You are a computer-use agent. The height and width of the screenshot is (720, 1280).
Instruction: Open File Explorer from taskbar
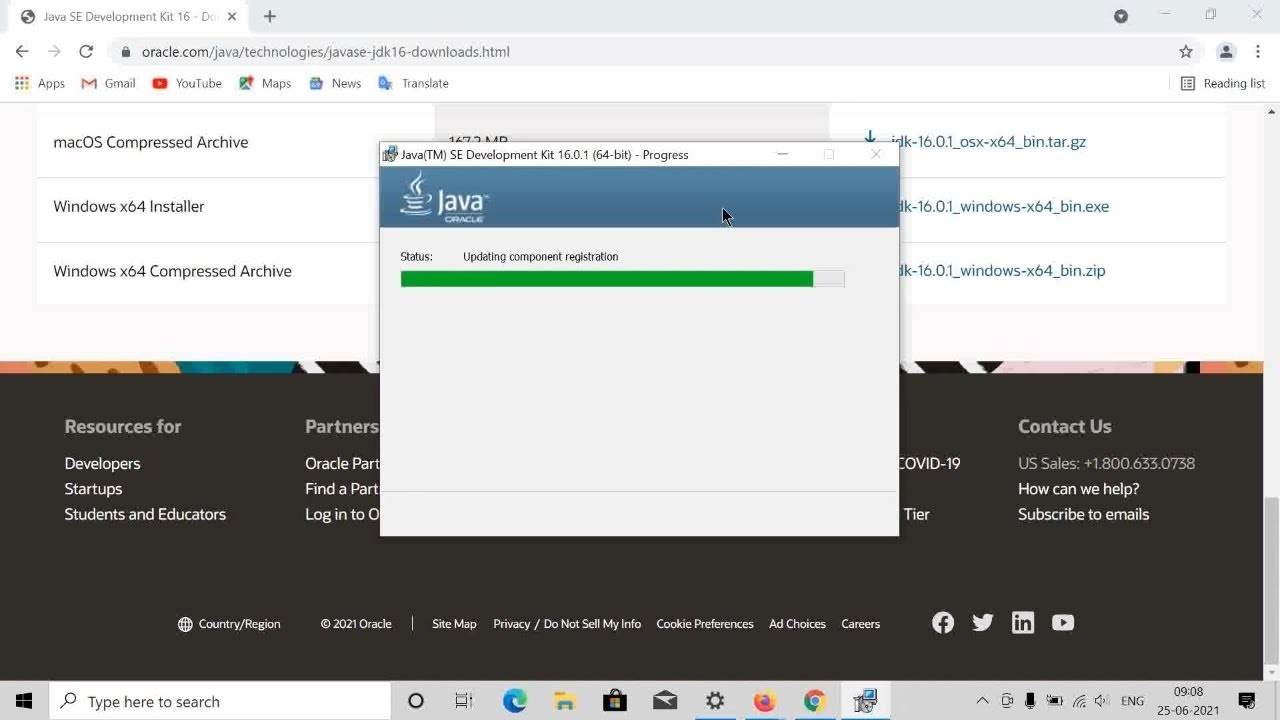click(564, 701)
